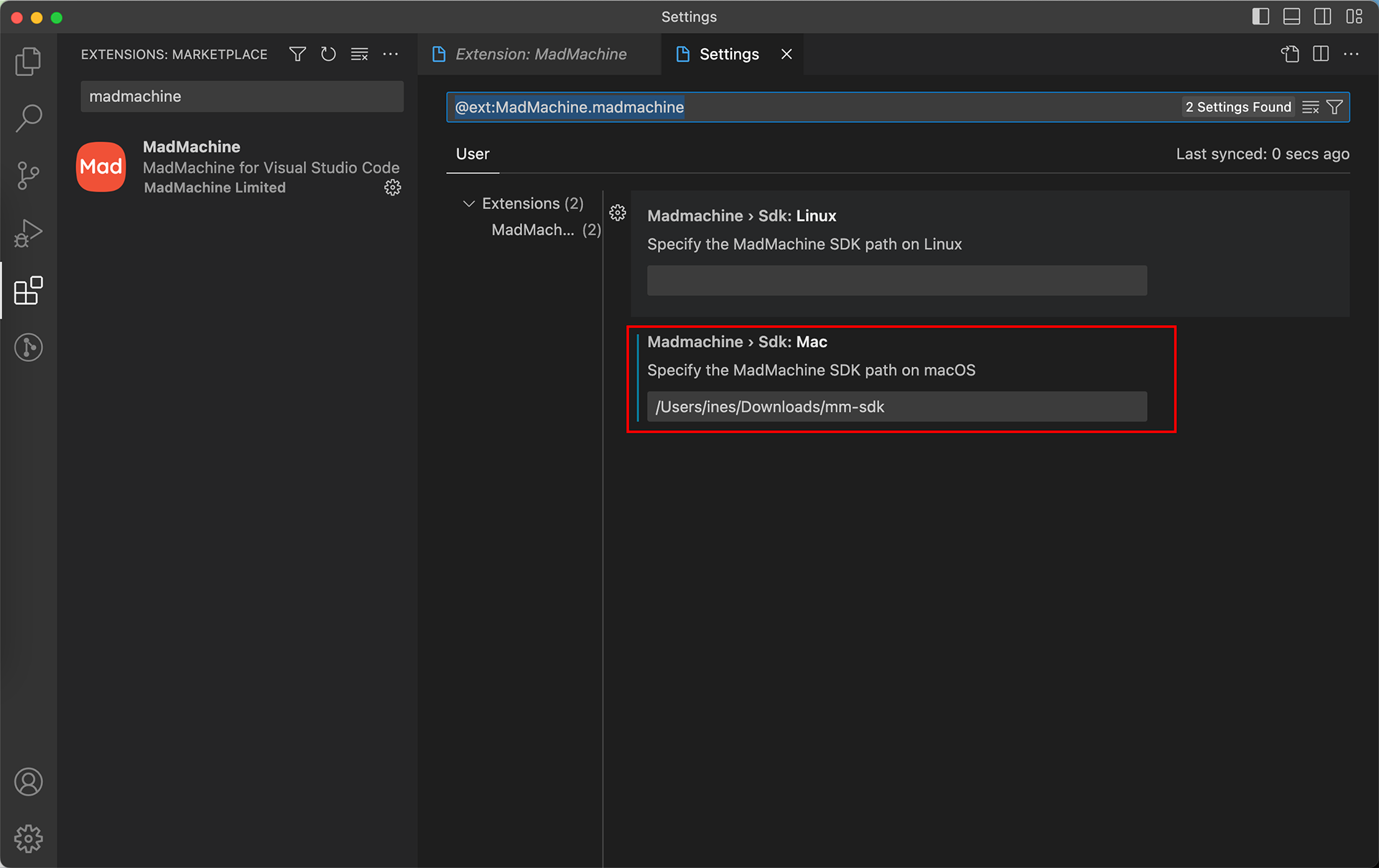Open the Run and Debug view

click(28, 233)
